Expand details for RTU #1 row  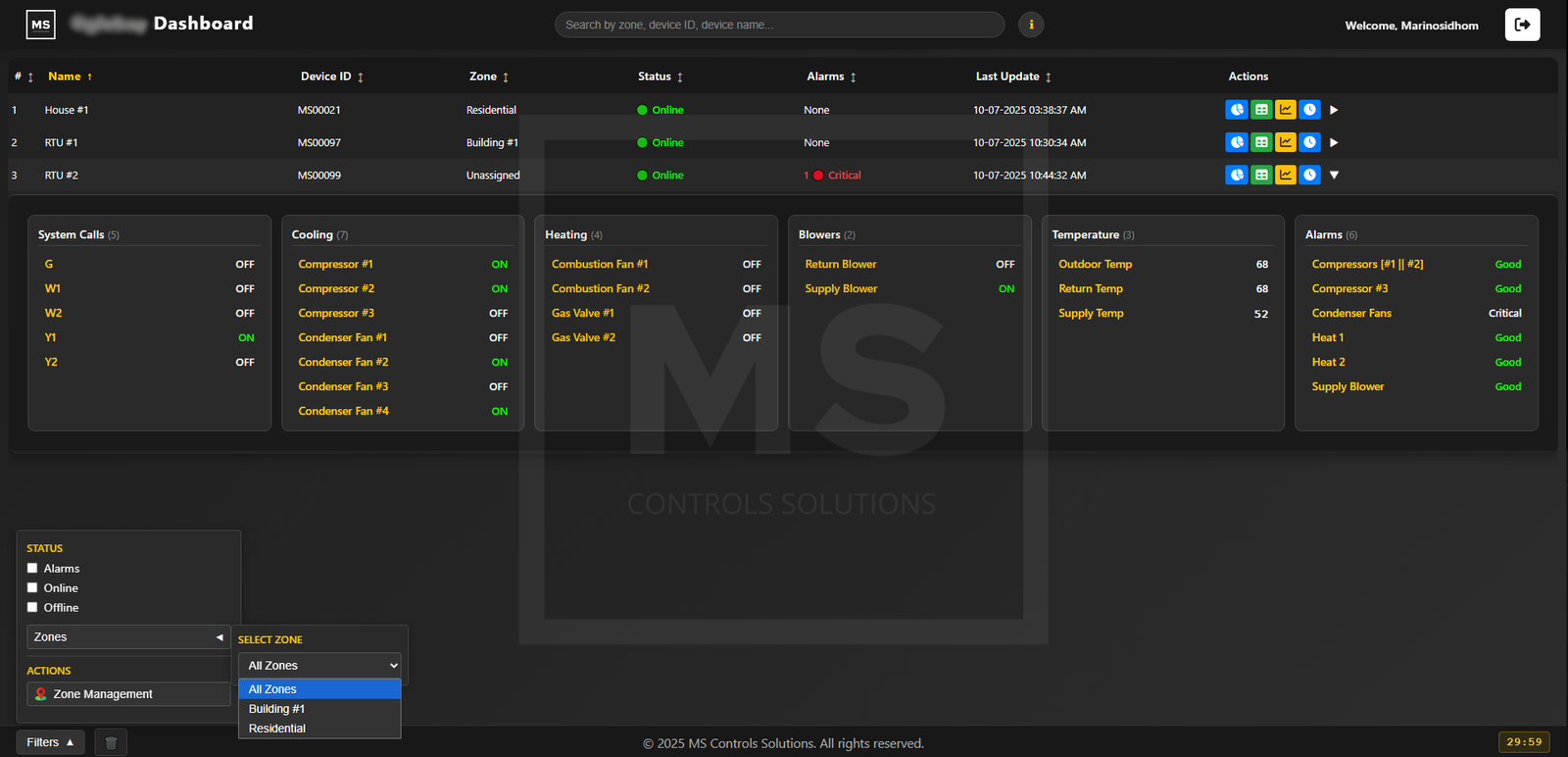coord(1334,142)
